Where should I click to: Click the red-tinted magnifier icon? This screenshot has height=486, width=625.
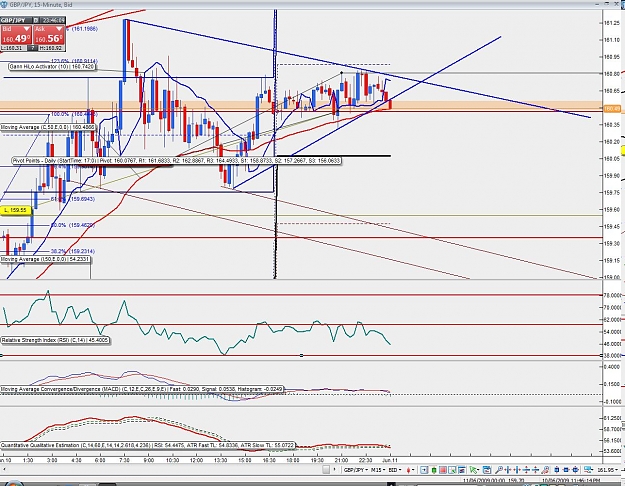tap(545, 470)
